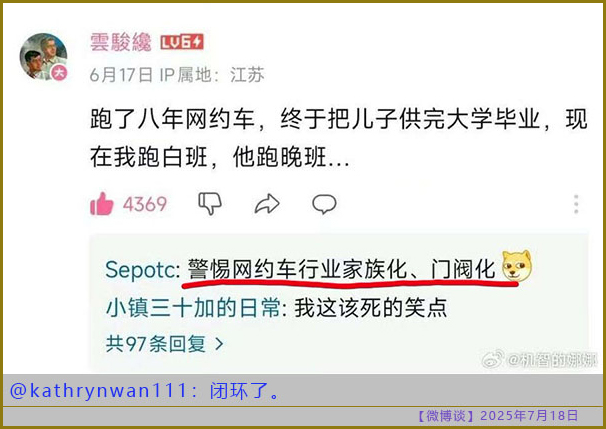Screen dimensions: 606x429
Task: Click the 4369 like count
Action: [x=145, y=204]
